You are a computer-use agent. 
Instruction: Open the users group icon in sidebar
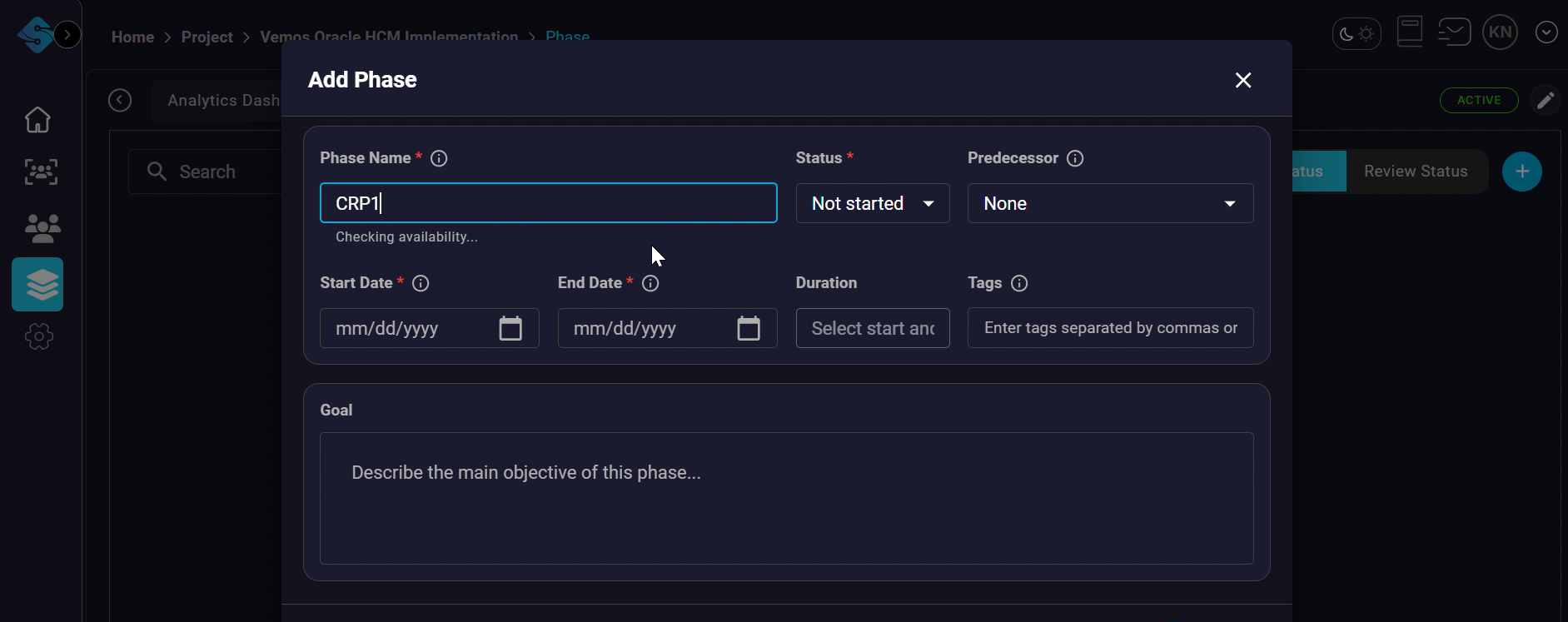[x=42, y=228]
